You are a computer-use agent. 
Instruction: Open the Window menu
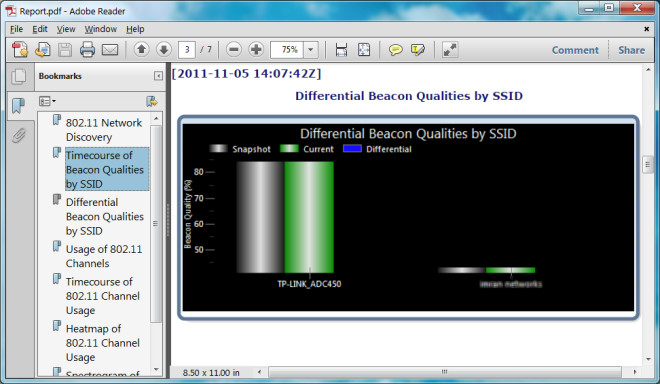click(101, 29)
